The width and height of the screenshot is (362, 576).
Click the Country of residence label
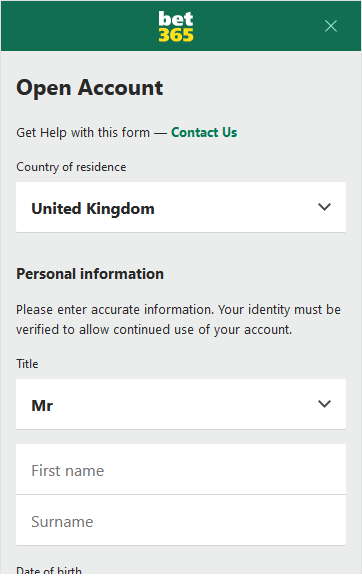[x=71, y=167]
